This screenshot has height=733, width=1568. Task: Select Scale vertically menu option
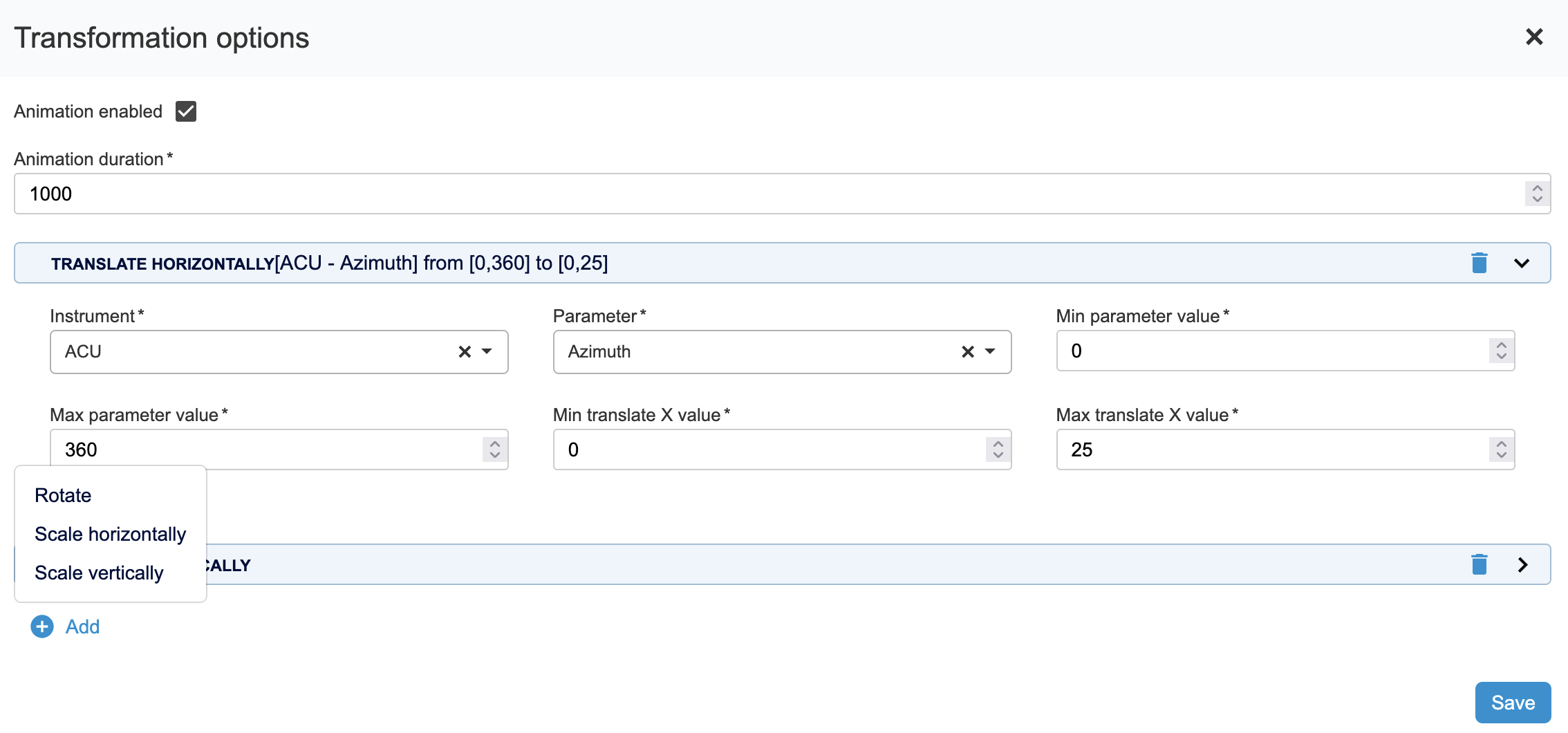pyautogui.click(x=99, y=573)
